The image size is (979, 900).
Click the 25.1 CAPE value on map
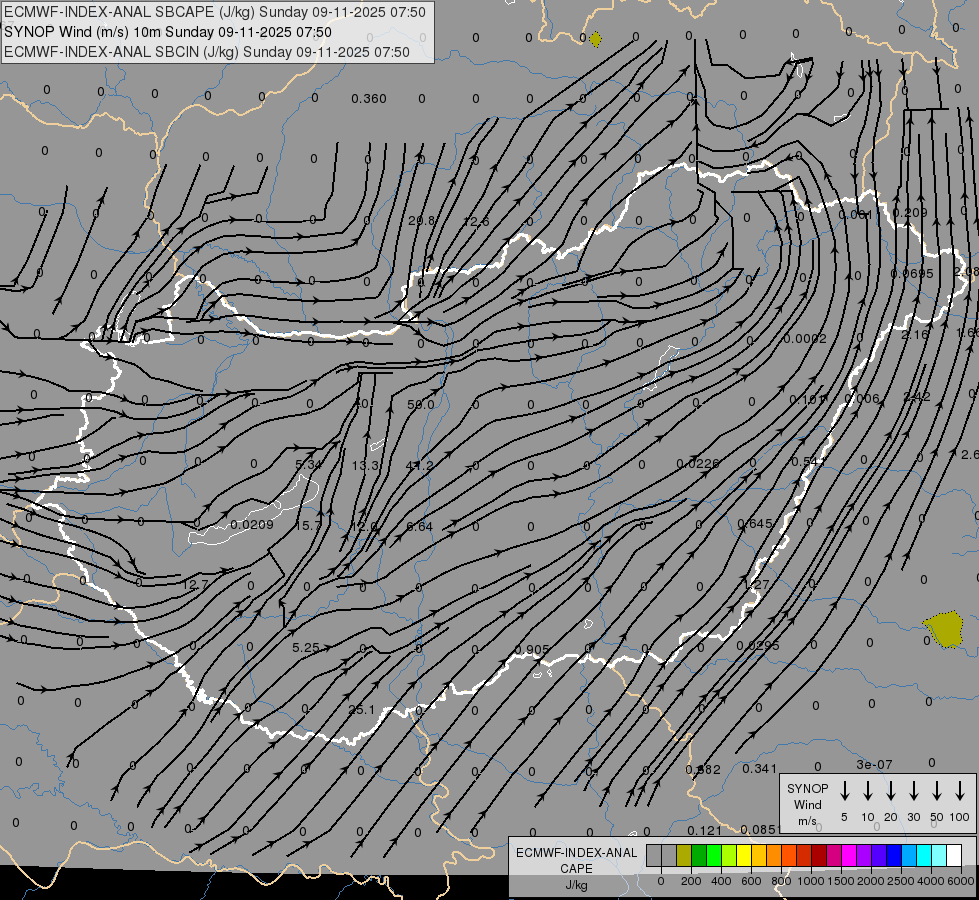pos(362,710)
